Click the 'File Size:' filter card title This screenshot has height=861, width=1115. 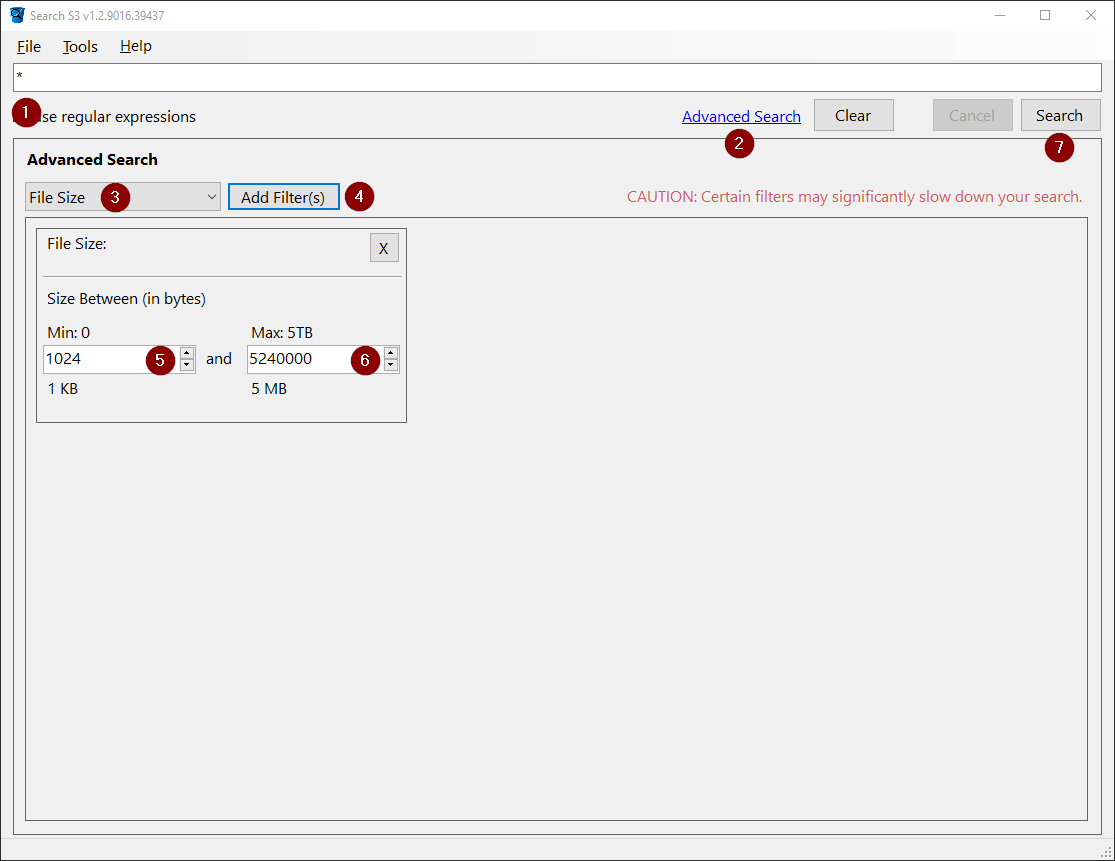pyautogui.click(x=77, y=244)
